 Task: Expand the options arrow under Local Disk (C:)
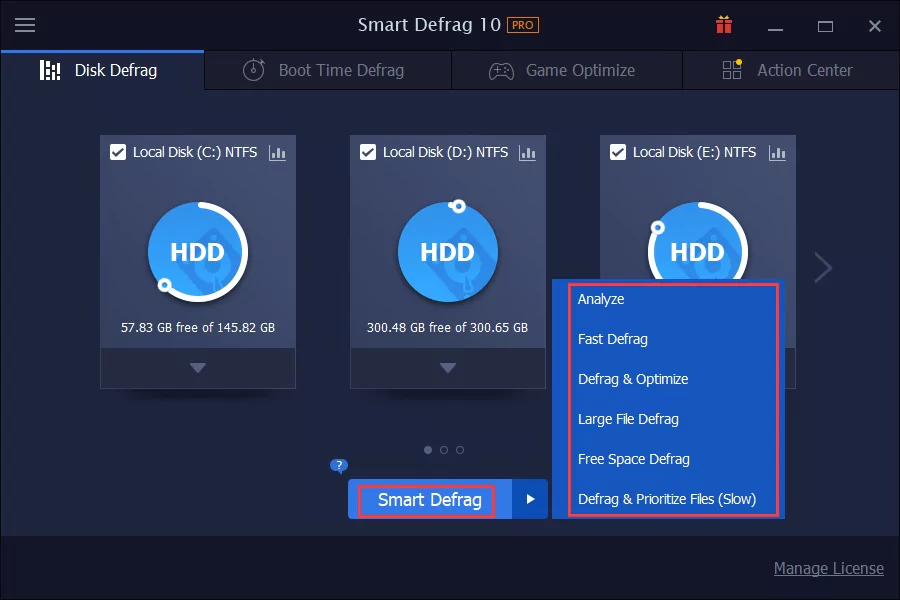pos(197,368)
